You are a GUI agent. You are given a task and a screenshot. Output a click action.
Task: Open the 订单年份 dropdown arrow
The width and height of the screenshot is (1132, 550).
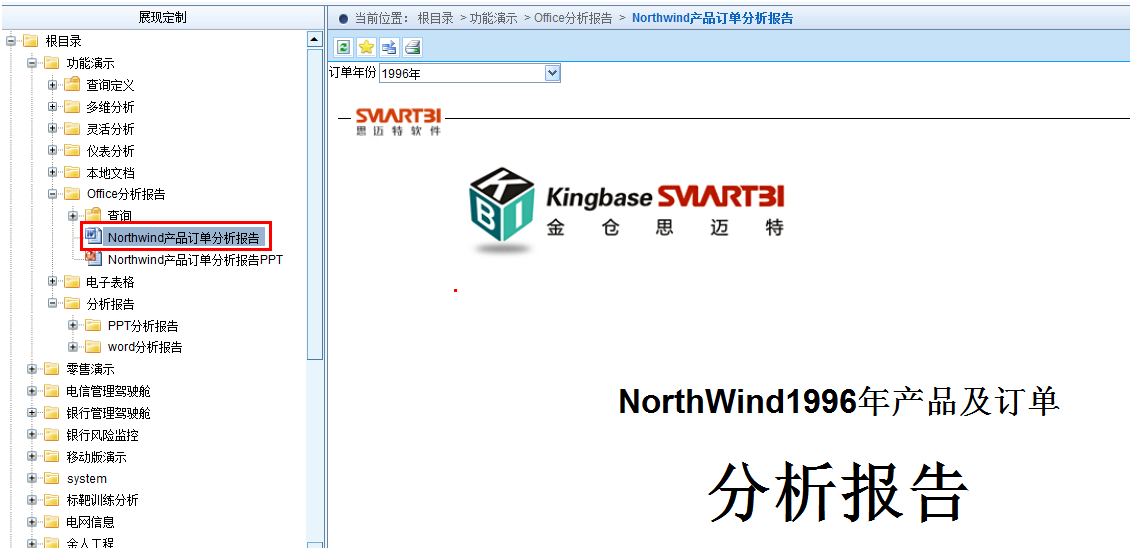coord(552,73)
